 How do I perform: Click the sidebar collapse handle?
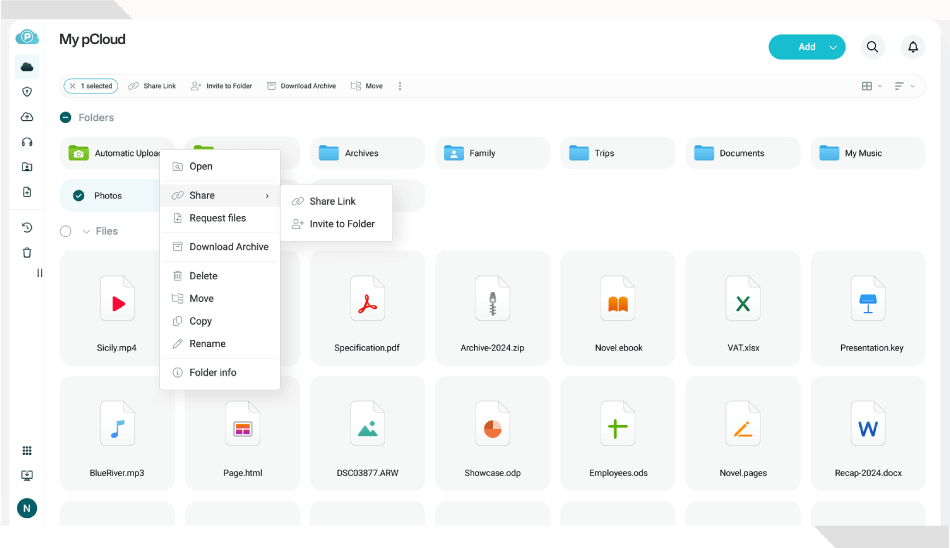click(39, 273)
